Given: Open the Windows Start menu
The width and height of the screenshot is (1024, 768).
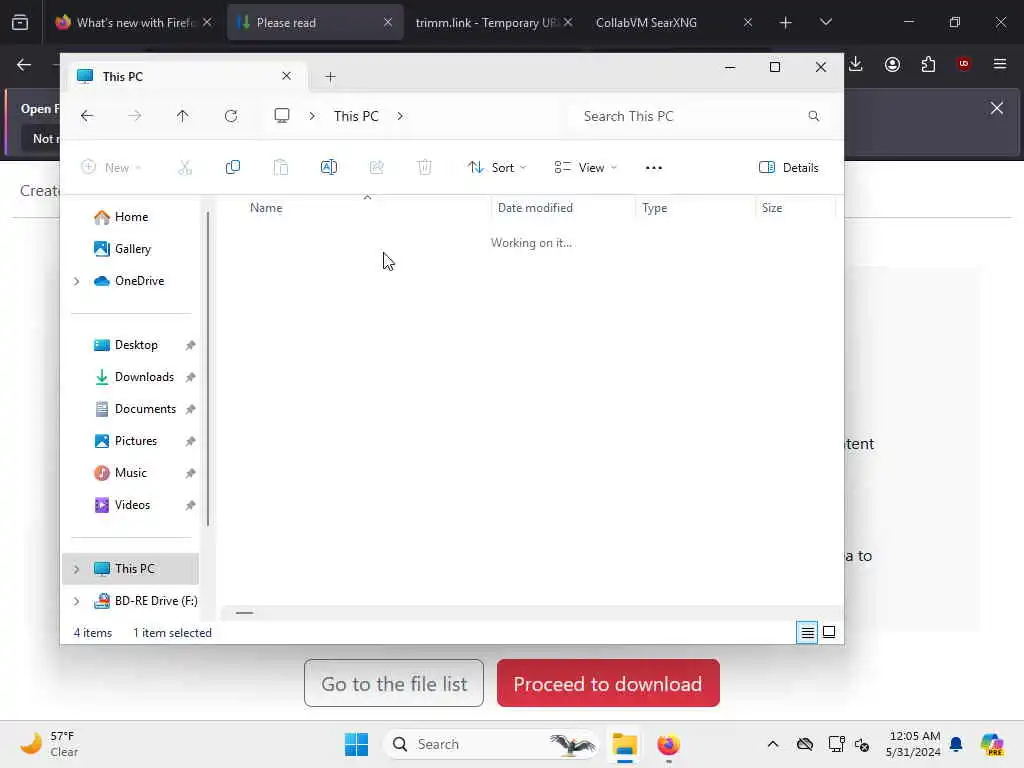Looking at the screenshot, I should coord(357,744).
